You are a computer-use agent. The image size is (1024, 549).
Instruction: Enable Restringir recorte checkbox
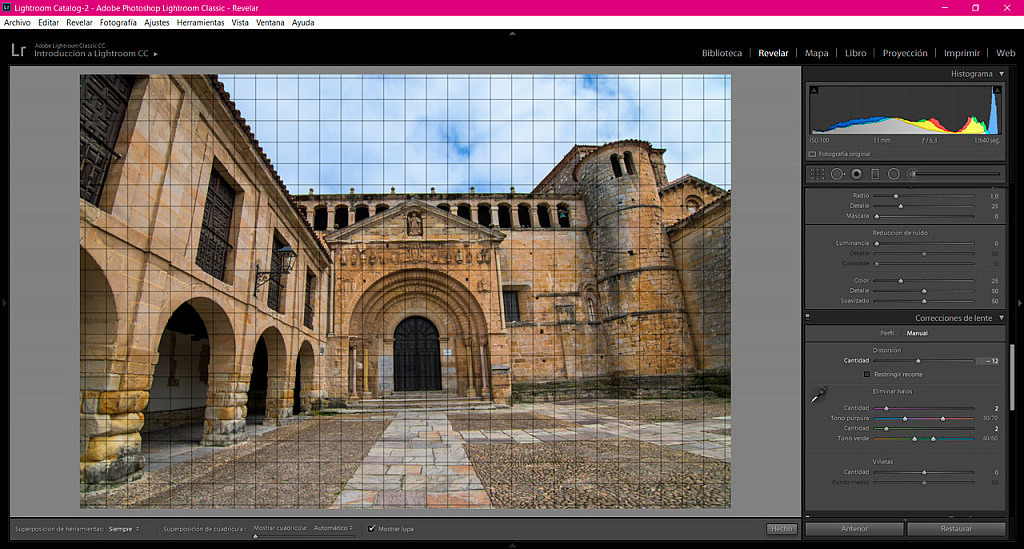click(867, 375)
